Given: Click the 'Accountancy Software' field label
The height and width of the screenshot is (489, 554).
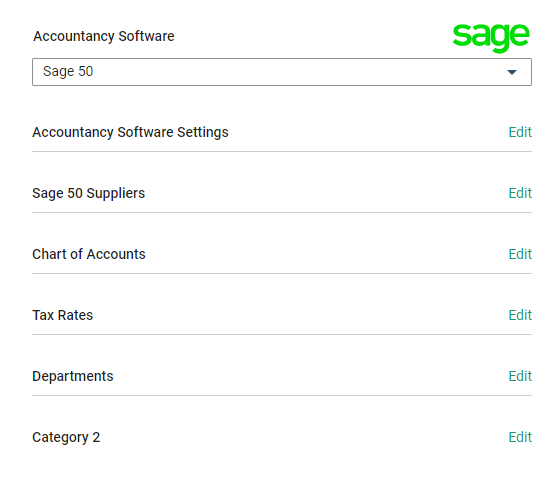Looking at the screenshot, I should (104, 36).
